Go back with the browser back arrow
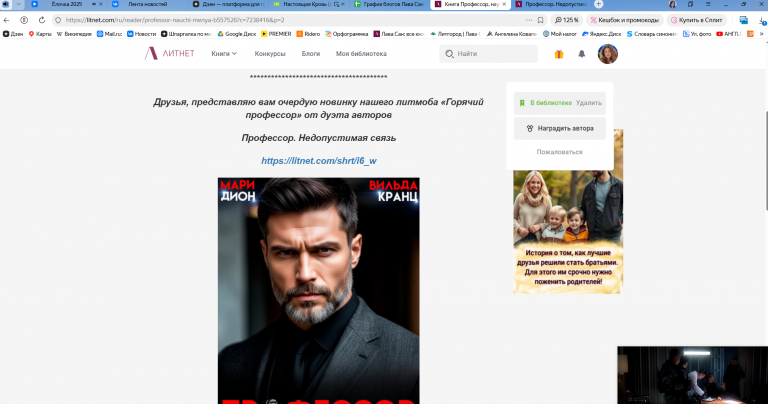The image size is (768, 404). click(x=6, y=20)
